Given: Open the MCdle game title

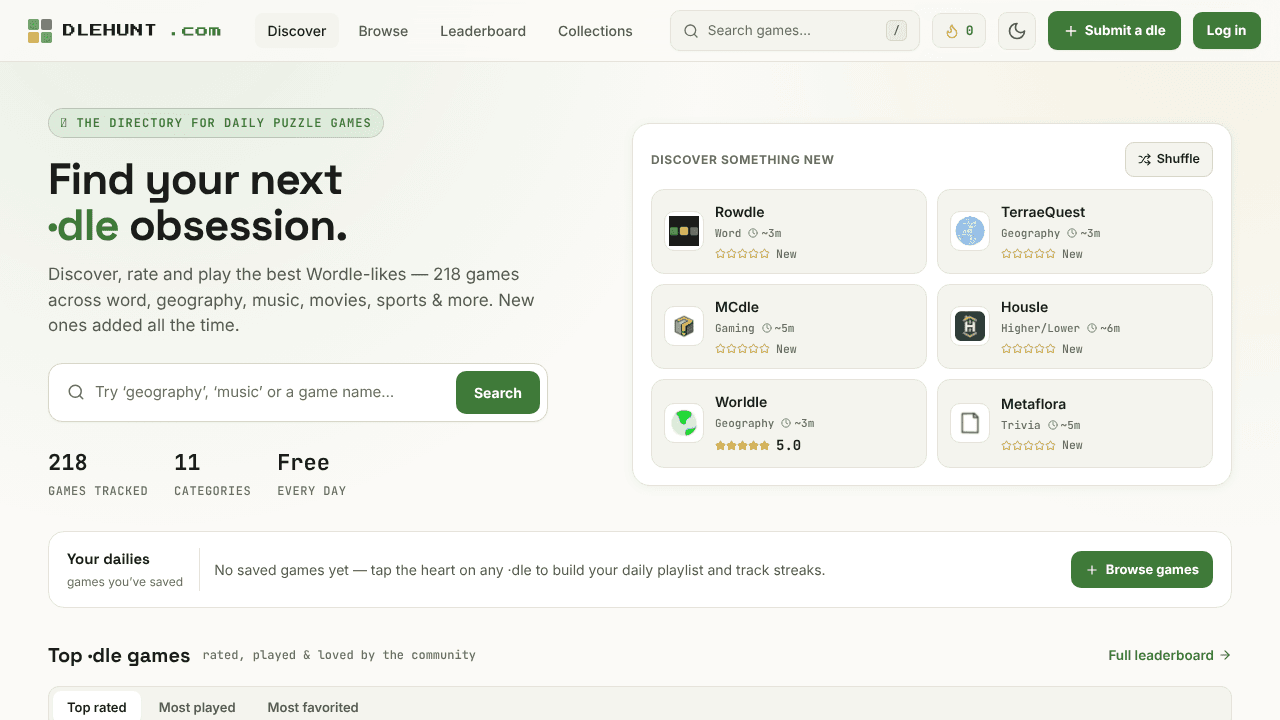Looking at the screenshot, I should click(x=737, y=307).
